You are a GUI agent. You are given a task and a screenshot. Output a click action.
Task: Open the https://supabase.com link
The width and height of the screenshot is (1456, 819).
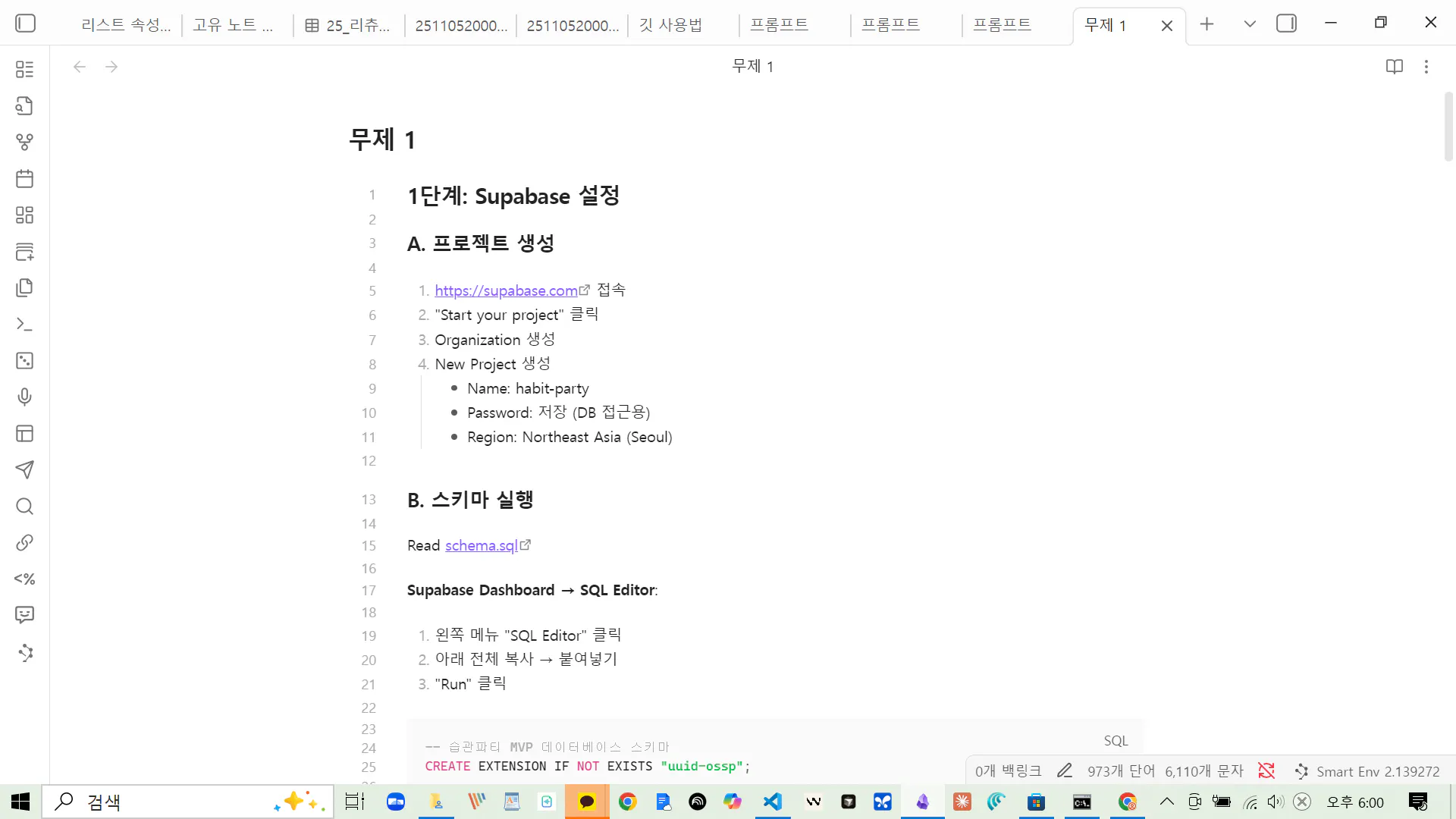point(506,290)
